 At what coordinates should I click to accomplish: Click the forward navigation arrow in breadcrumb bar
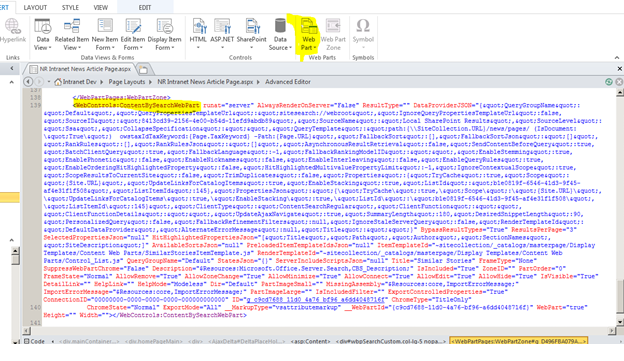click(x=39, y=82)
